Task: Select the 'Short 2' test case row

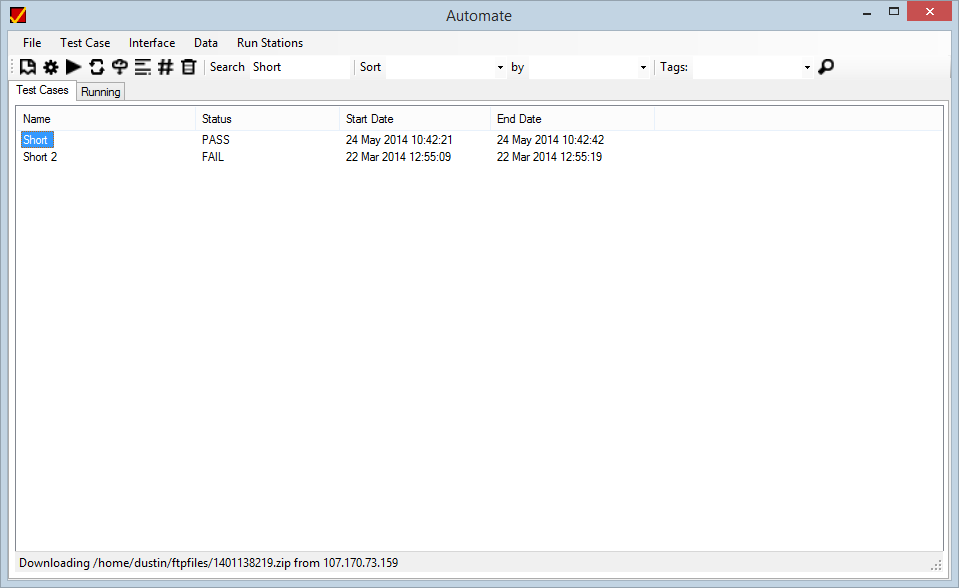Action: coord(40,157)
